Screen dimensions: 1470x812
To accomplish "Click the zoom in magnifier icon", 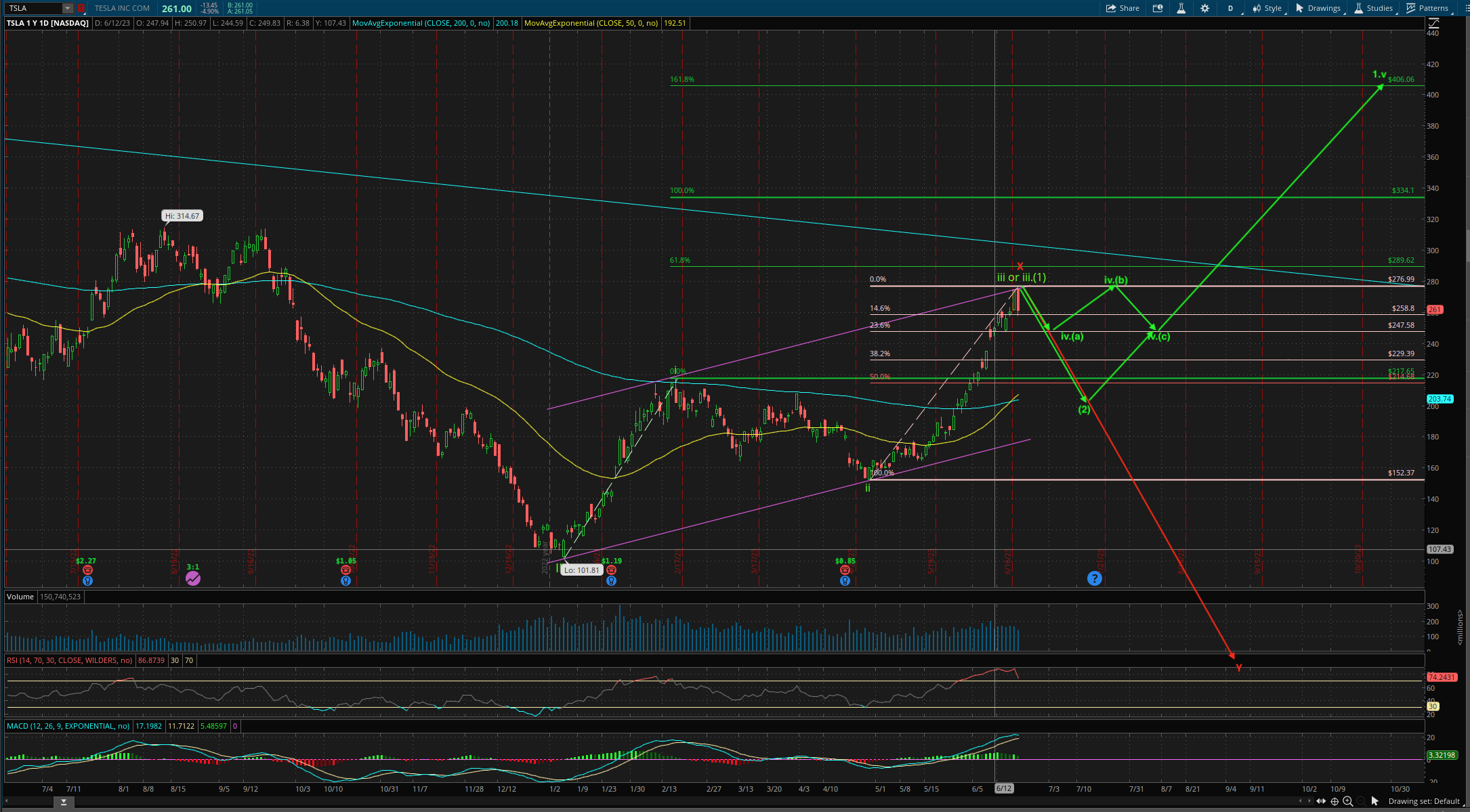I will 1348,801.
